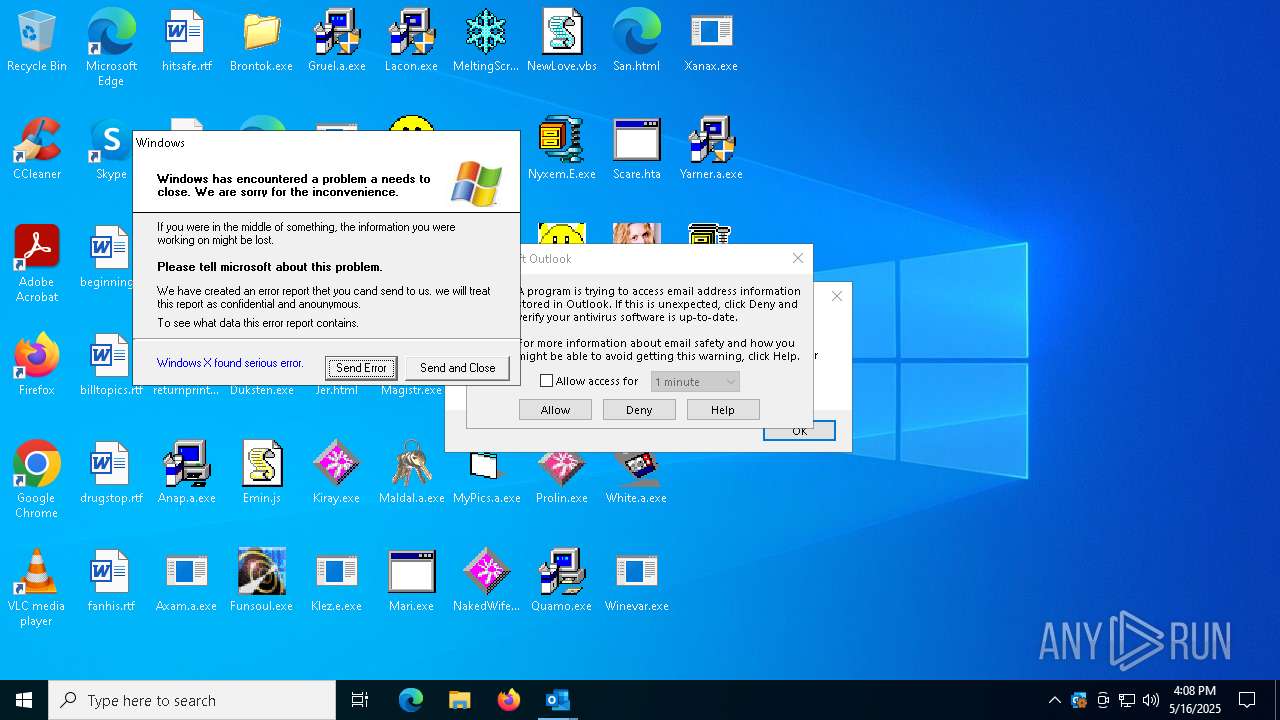Screen dimensions: 1280x720
Task: Select fanhis.rtf document icon
Action: pos(111,581)
